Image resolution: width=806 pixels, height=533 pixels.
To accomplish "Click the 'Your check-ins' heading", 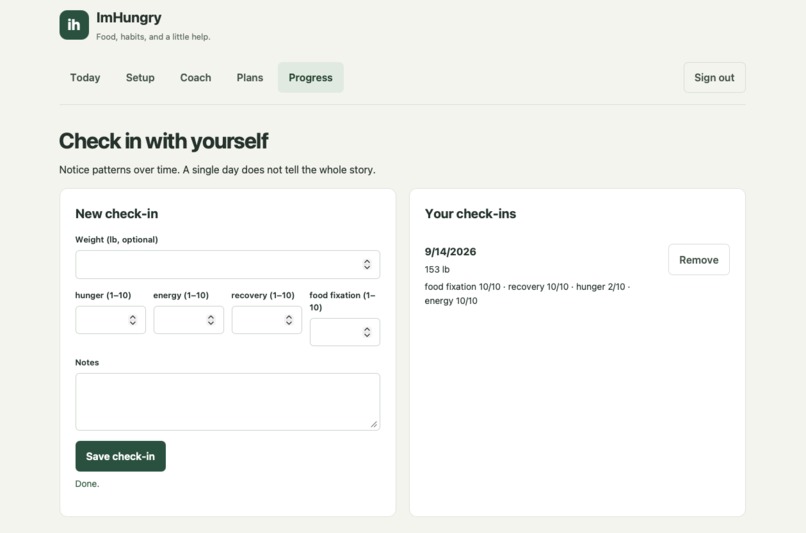I will coord(470,214).
